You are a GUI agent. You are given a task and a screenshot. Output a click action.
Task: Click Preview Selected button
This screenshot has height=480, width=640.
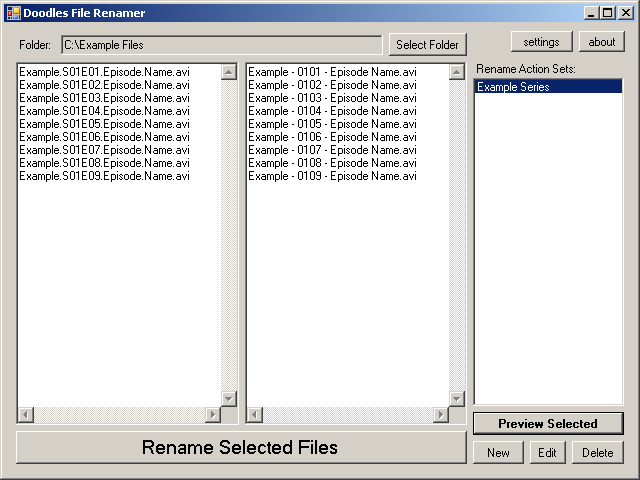click(x=547, y=423)
